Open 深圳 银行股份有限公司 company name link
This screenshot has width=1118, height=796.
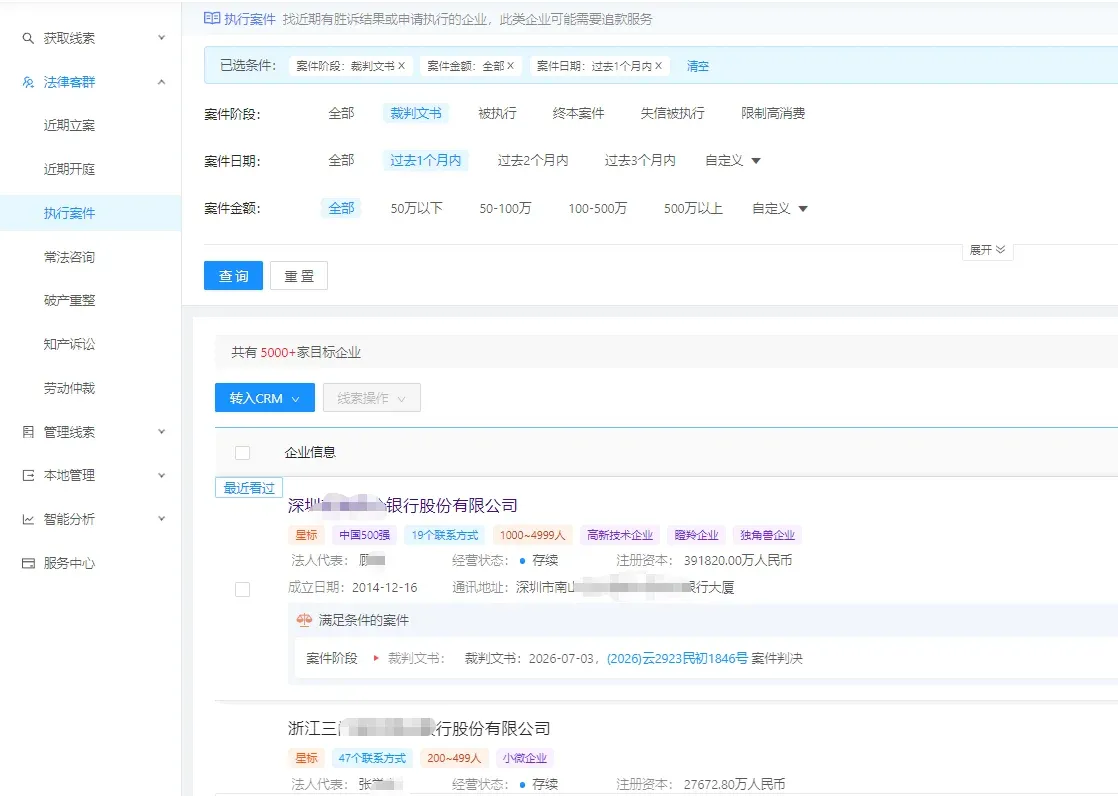click(x=403, y=506)
